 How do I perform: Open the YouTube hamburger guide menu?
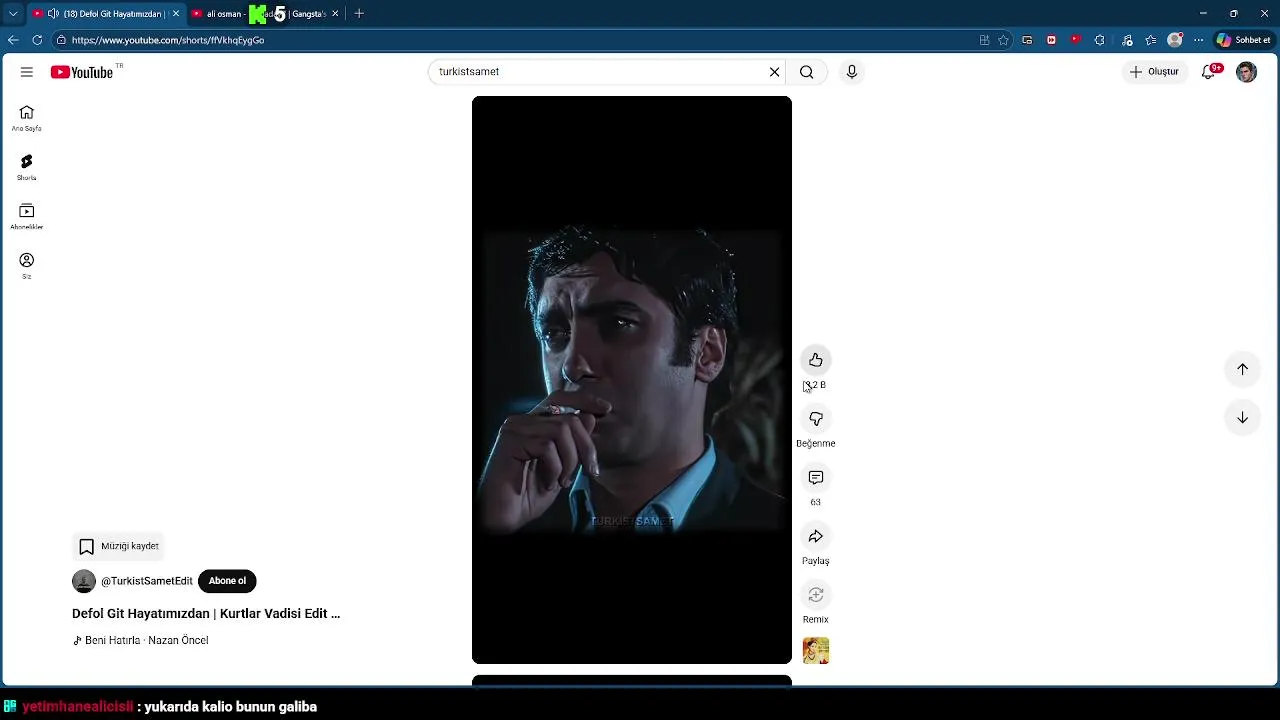coord(27,72)
